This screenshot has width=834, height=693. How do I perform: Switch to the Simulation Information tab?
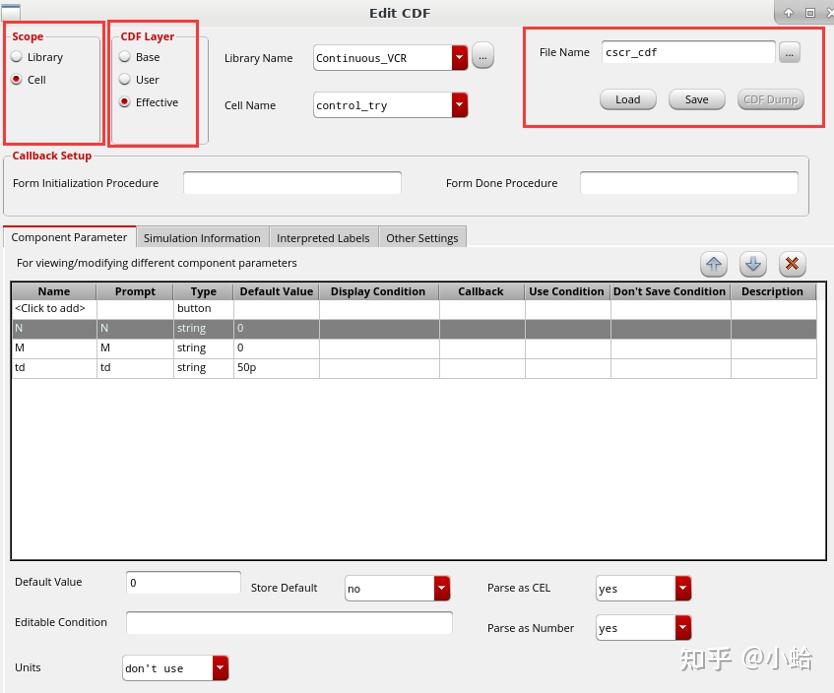click(202, 238)
